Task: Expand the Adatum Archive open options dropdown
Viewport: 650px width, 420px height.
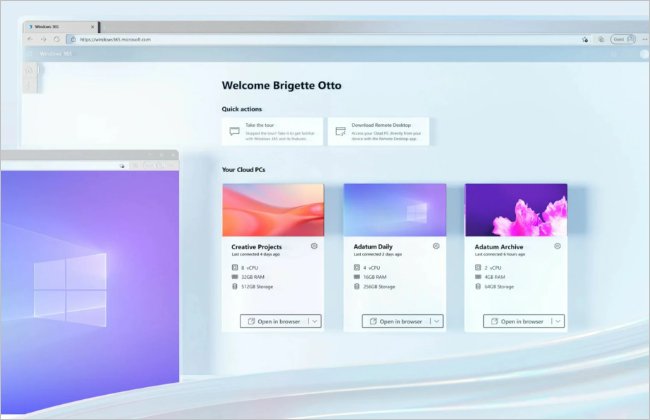Action: point(558,321)
